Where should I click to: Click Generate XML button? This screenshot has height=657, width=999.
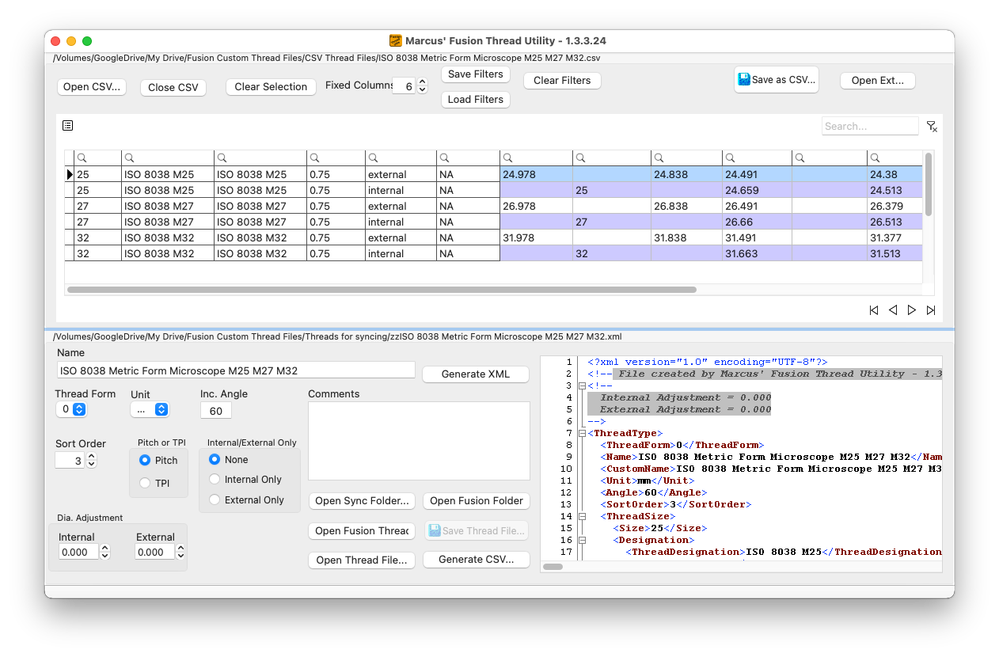475,374
